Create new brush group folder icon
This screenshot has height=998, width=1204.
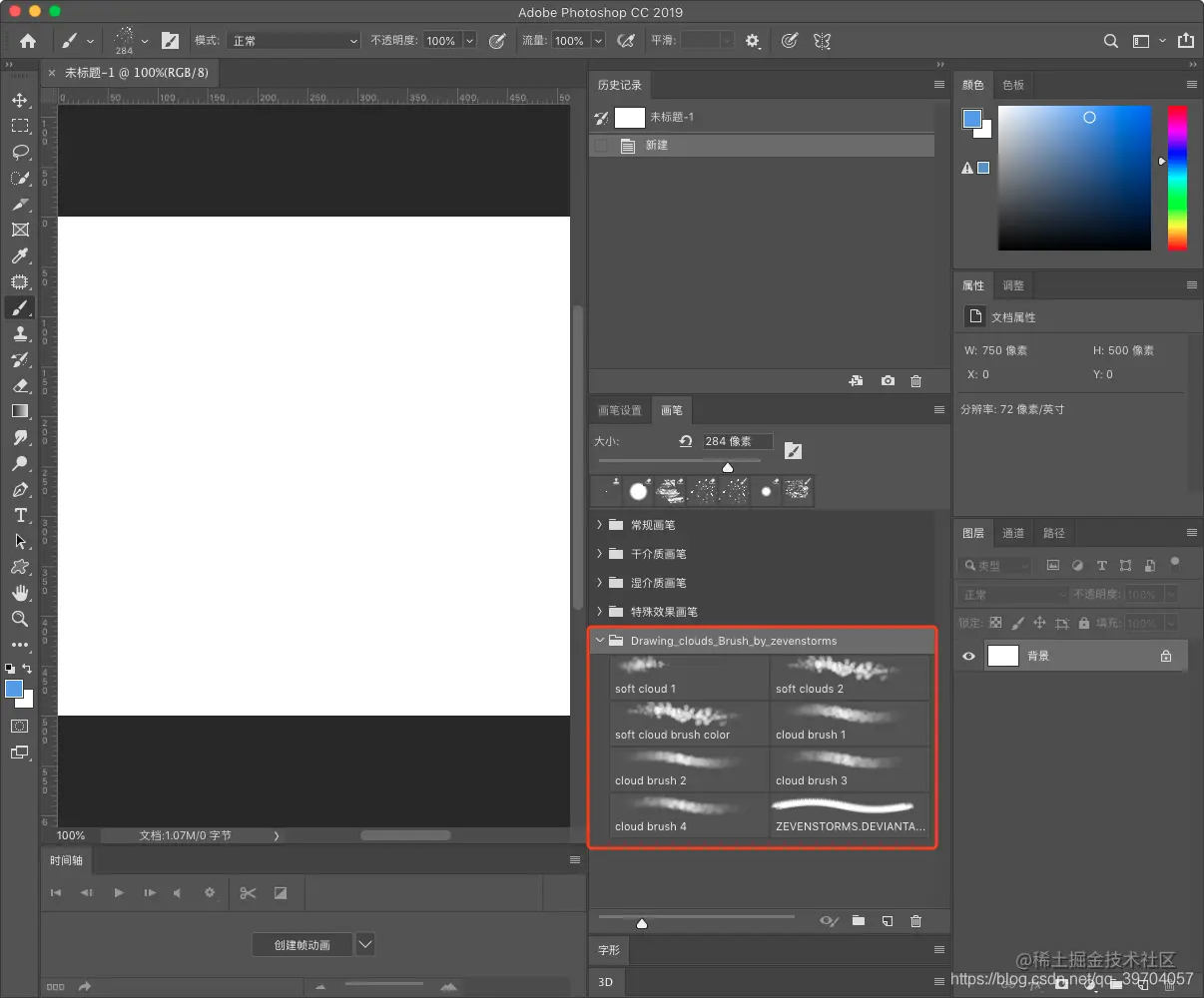(x=859, y=921)
